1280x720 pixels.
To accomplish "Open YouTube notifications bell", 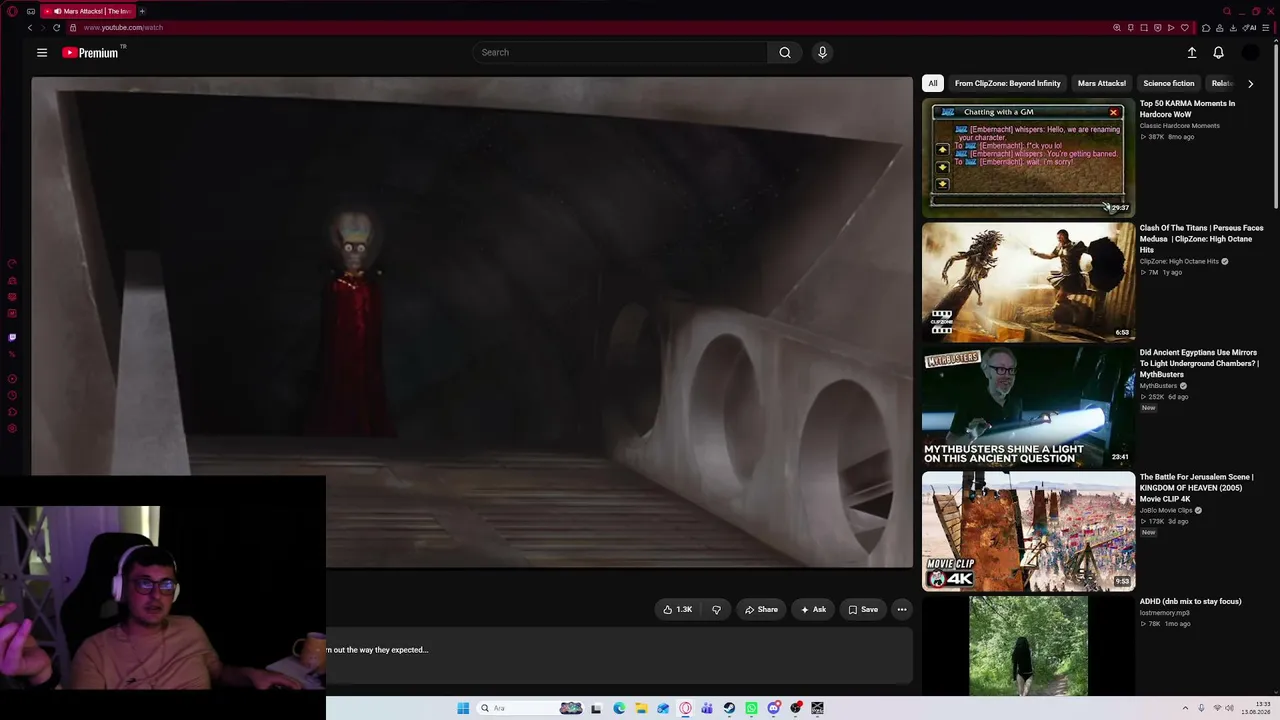I will point(1218,53).
